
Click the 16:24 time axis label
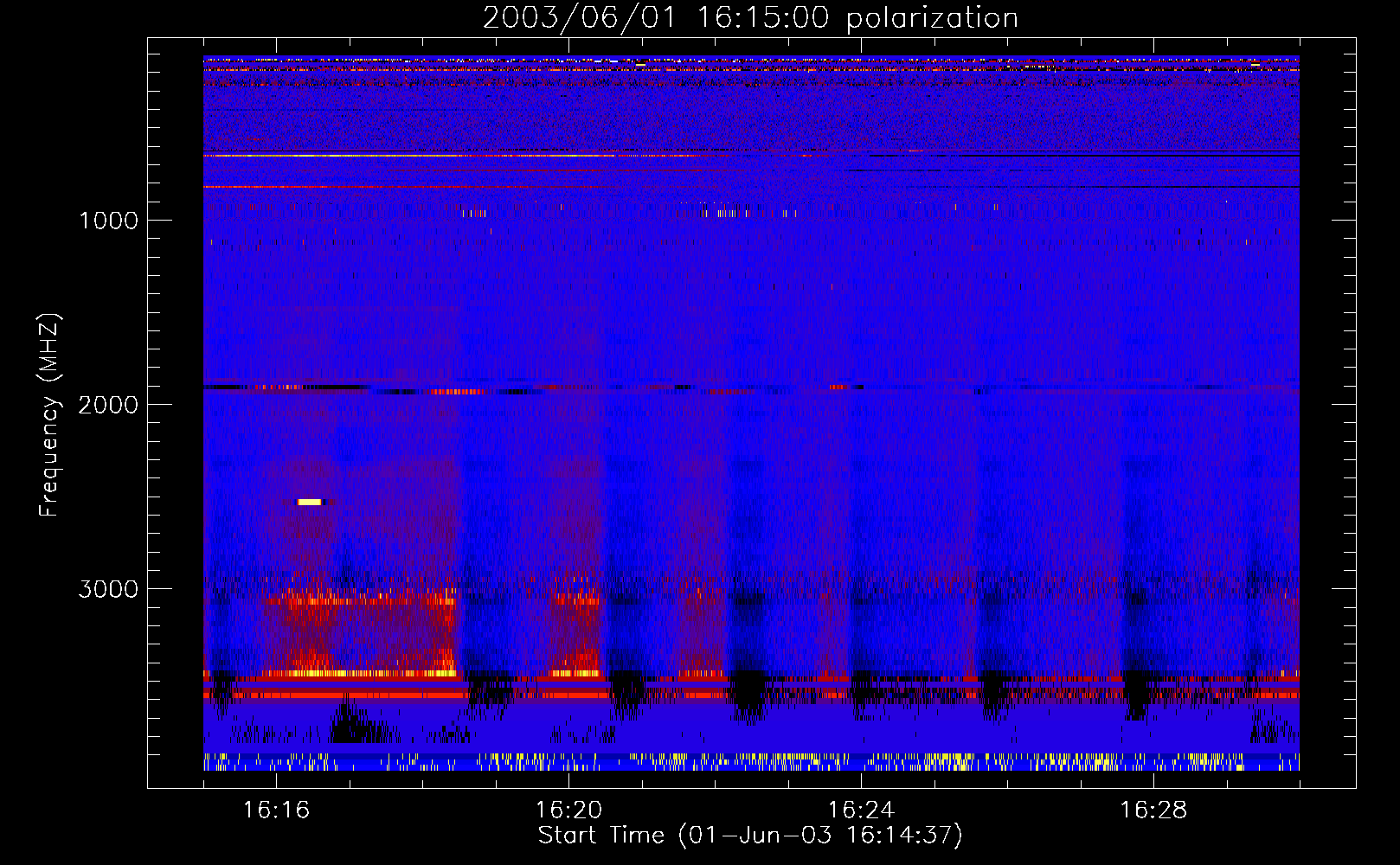861,811
